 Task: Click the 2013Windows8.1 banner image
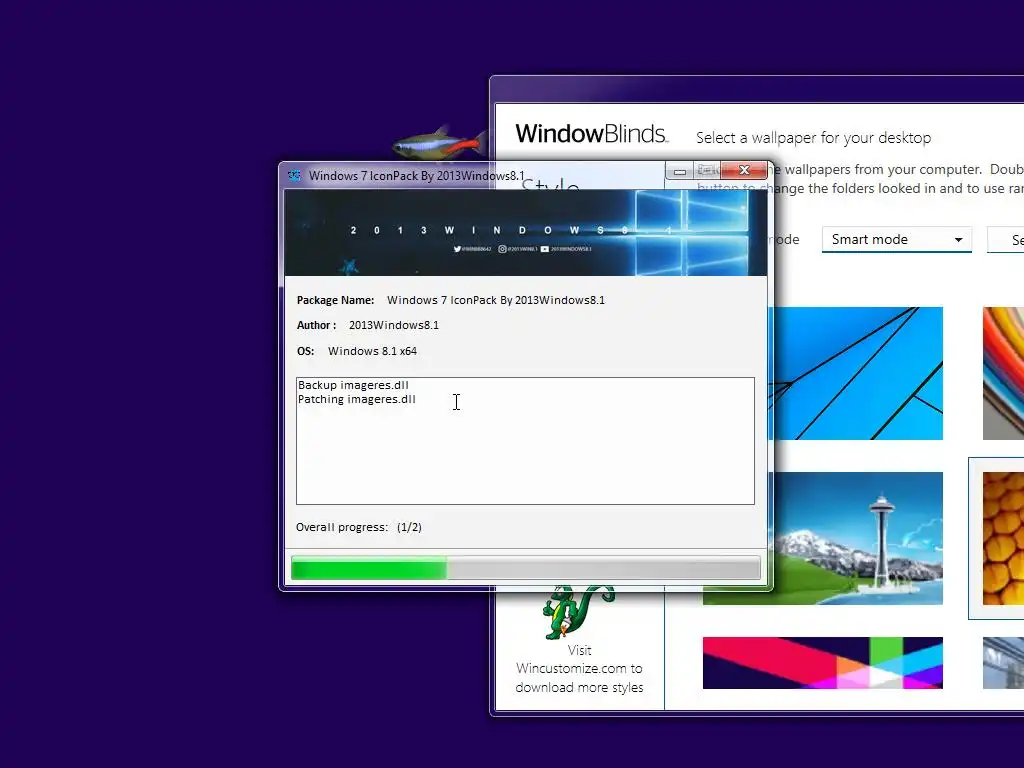pyautogui.click(x=525, y=232)
